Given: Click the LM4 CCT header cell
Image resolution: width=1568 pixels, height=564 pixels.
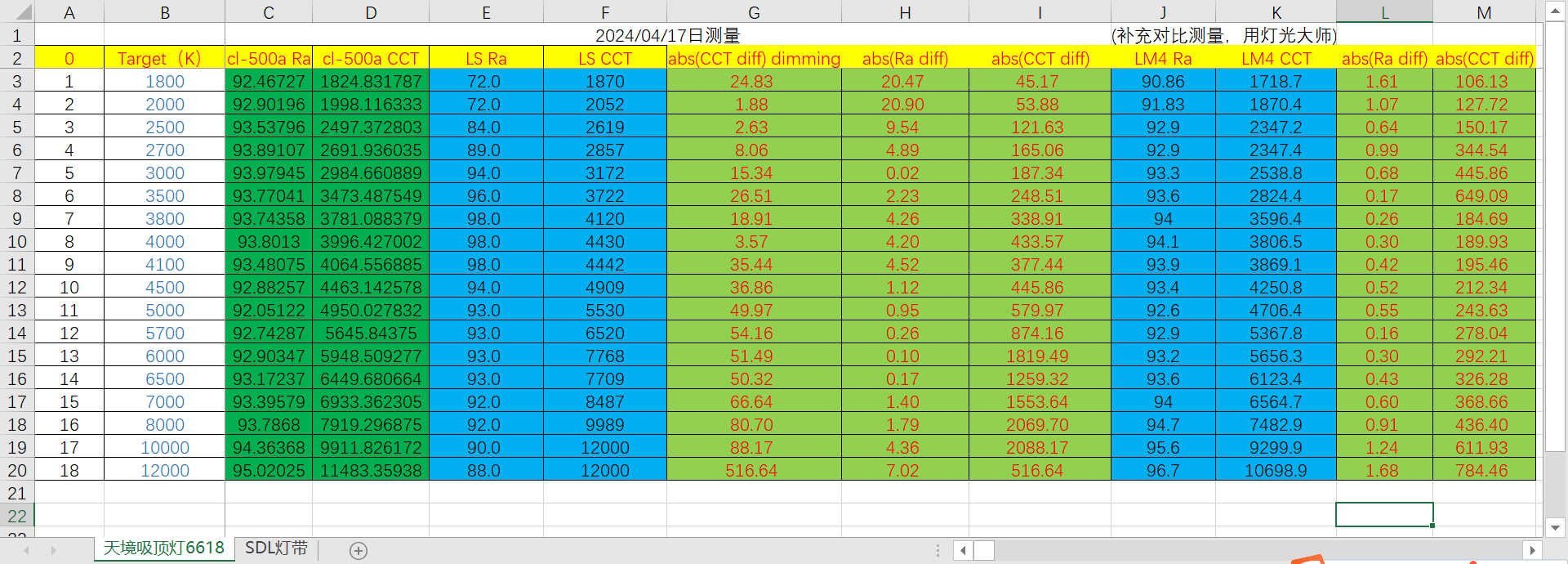Looking at the screenshot, I should tap(1276, 58).
